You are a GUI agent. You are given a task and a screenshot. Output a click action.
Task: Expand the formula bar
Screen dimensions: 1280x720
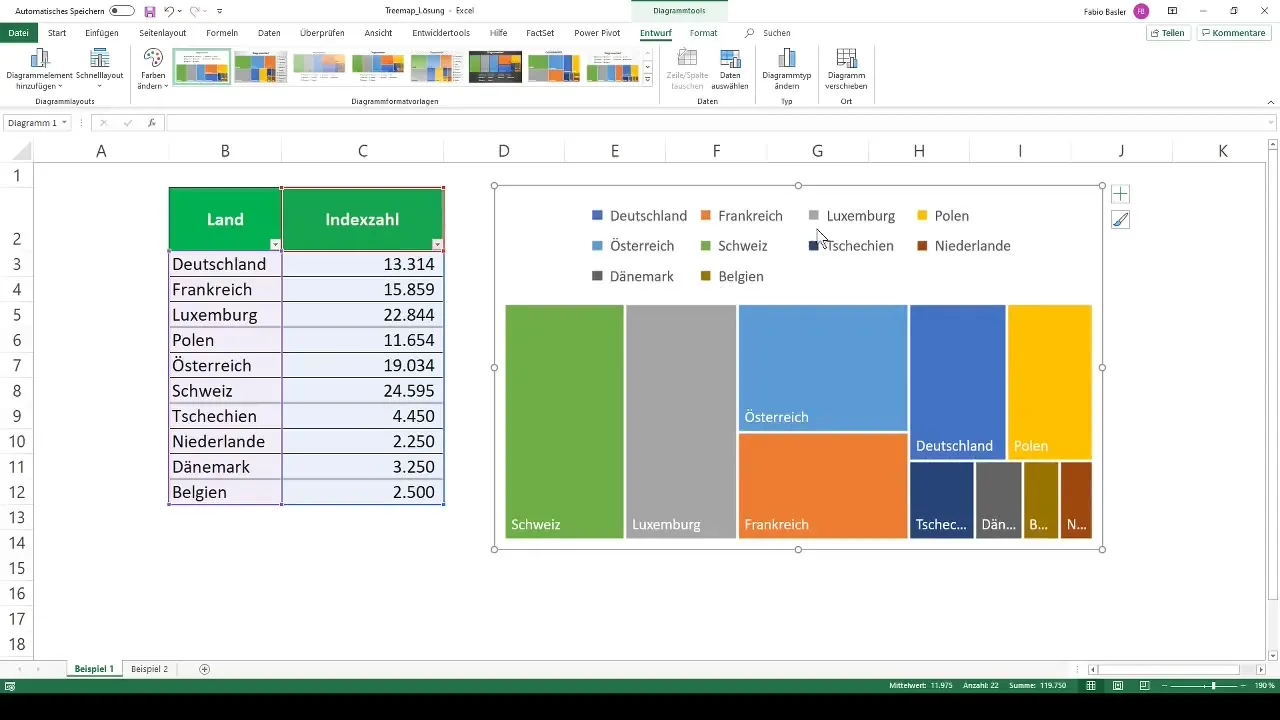[x=1271, y=123]
